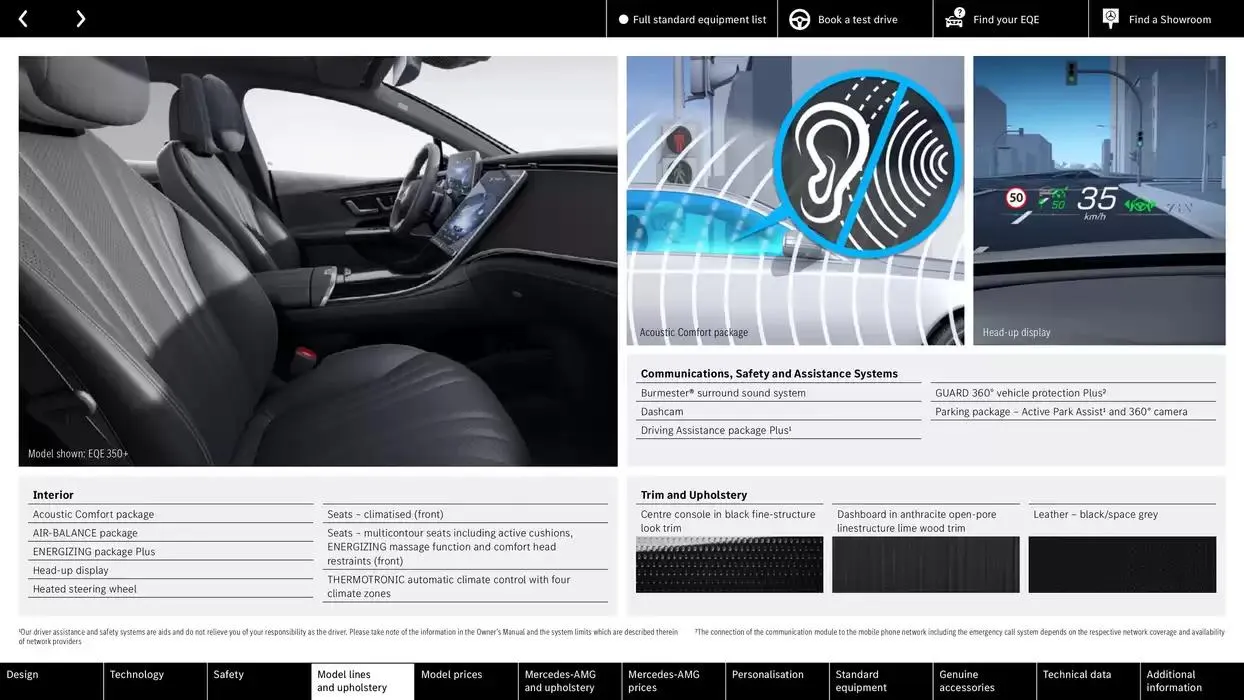
Task: Click Model shown: EQE 350+ caption
Action: click(78, 454)
